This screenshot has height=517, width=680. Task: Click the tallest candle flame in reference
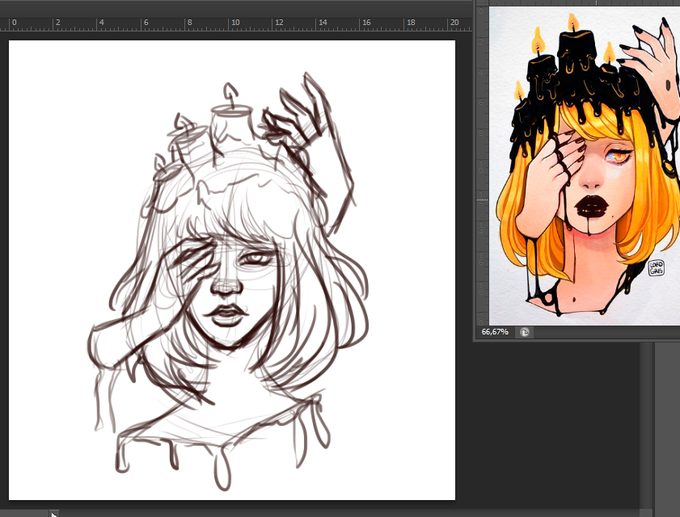pos(573,23)
